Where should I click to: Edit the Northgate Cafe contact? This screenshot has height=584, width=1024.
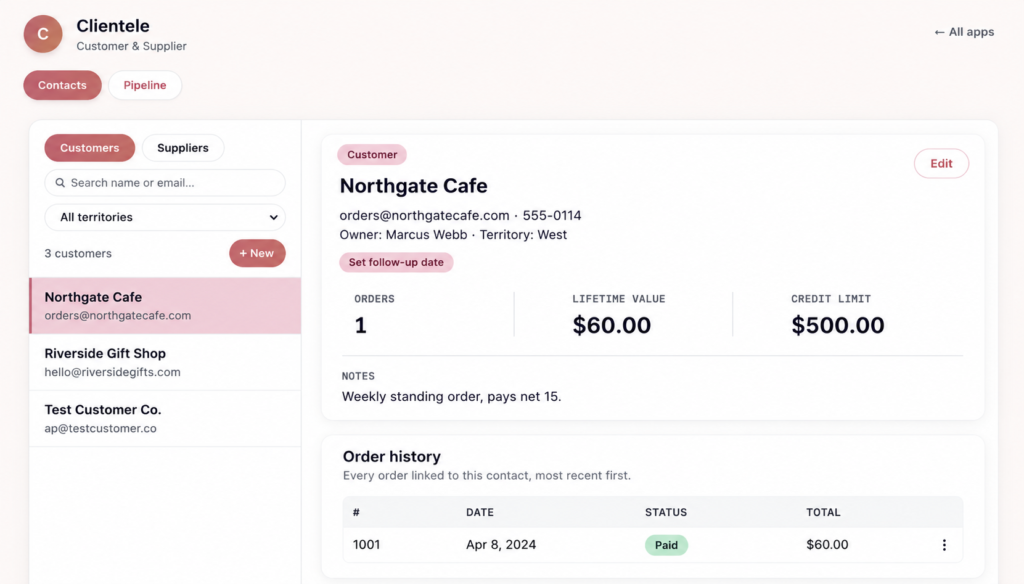941,163
